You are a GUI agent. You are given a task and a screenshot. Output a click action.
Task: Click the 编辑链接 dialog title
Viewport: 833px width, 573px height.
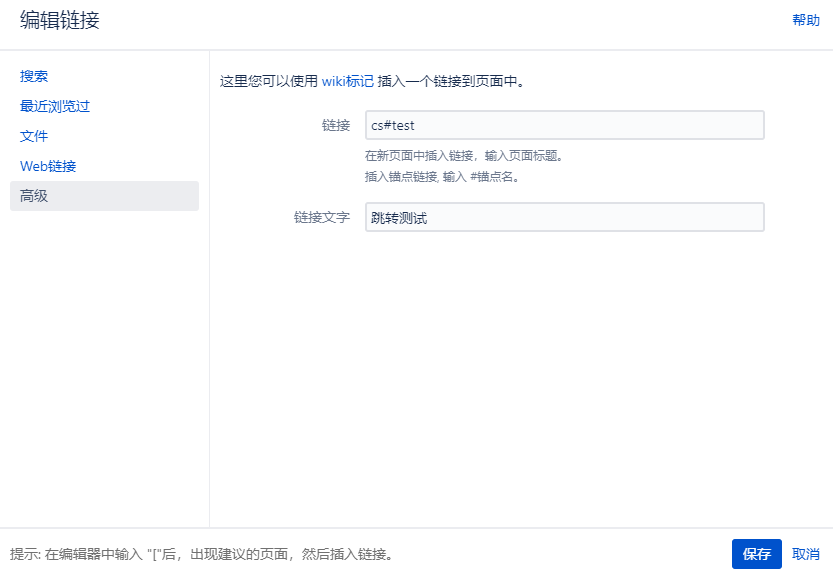pos(60,20)
